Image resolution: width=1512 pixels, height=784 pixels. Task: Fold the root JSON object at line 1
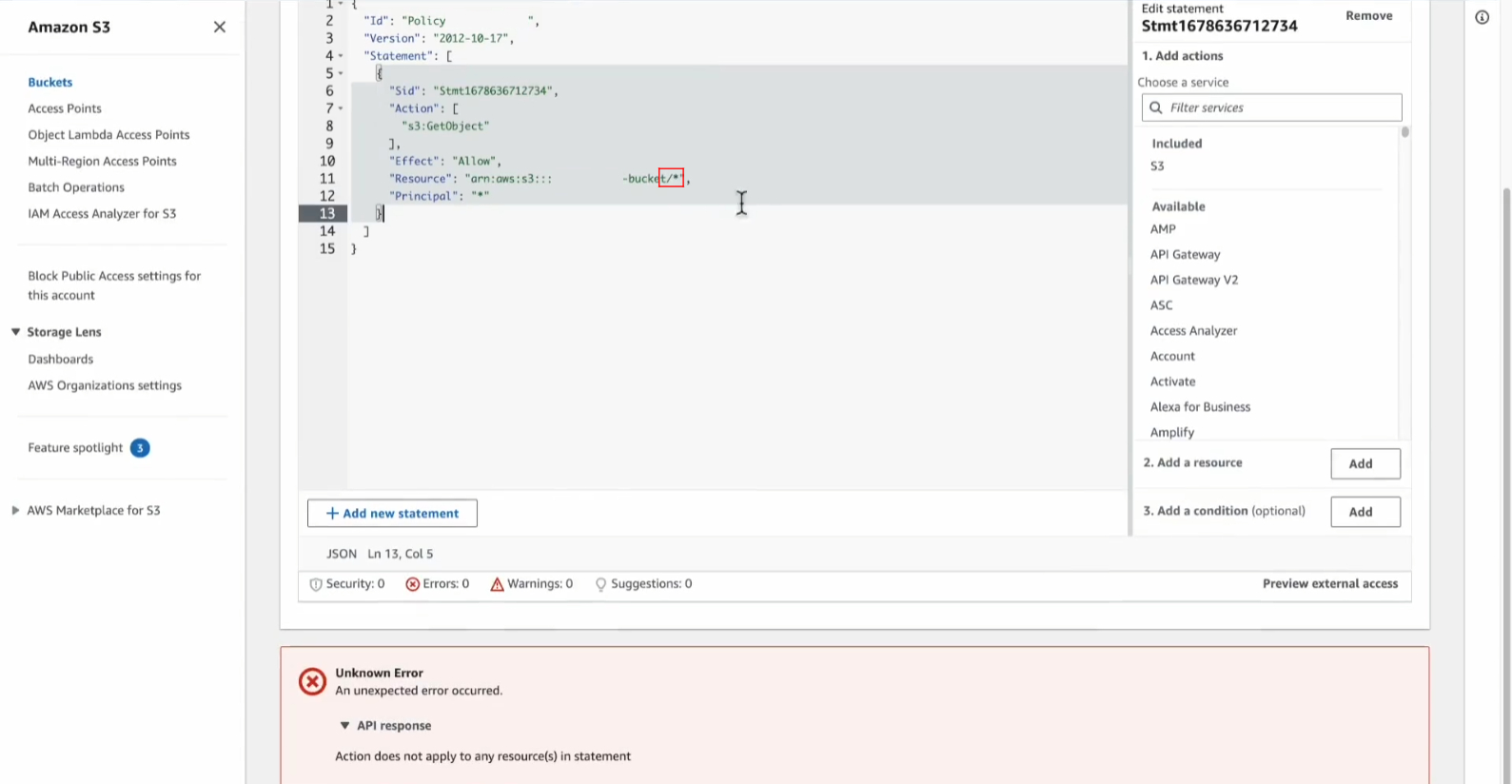pyautogui.click(x=341, y=4)
